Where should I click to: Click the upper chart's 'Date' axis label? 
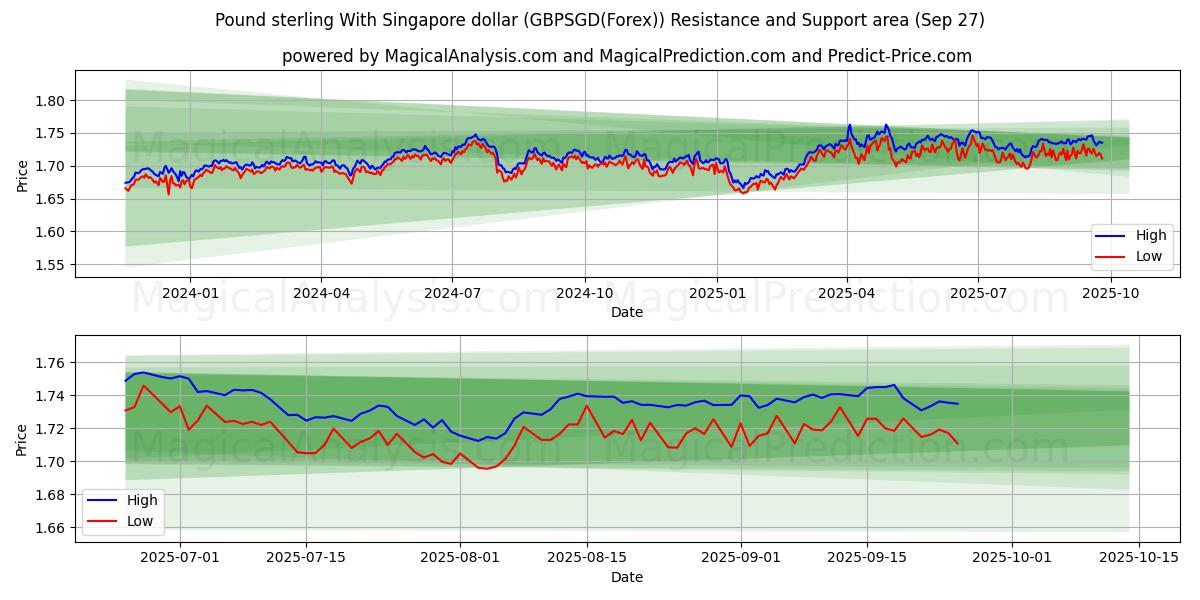627,312
